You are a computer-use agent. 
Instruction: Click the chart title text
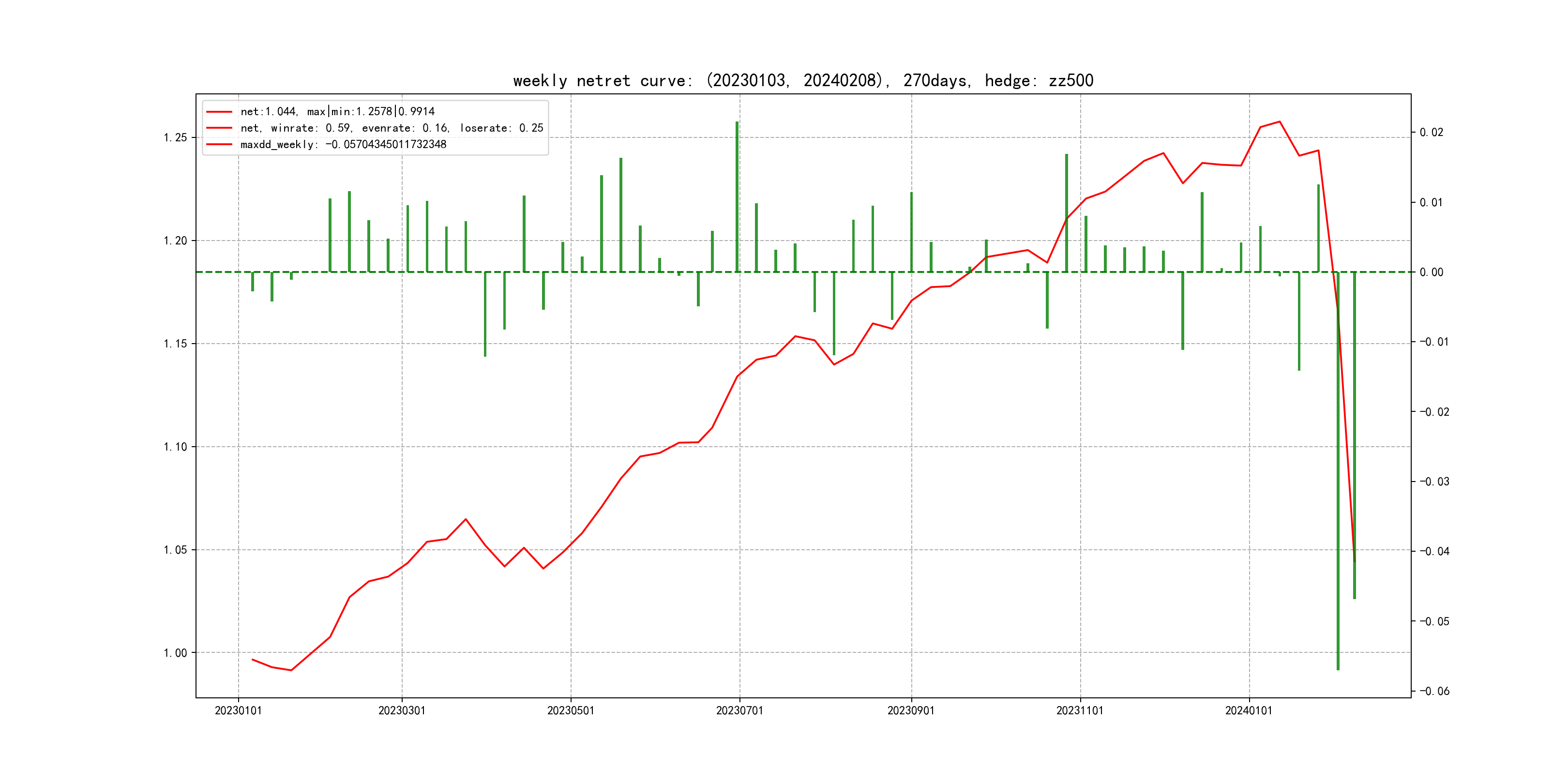click(803, 81)
